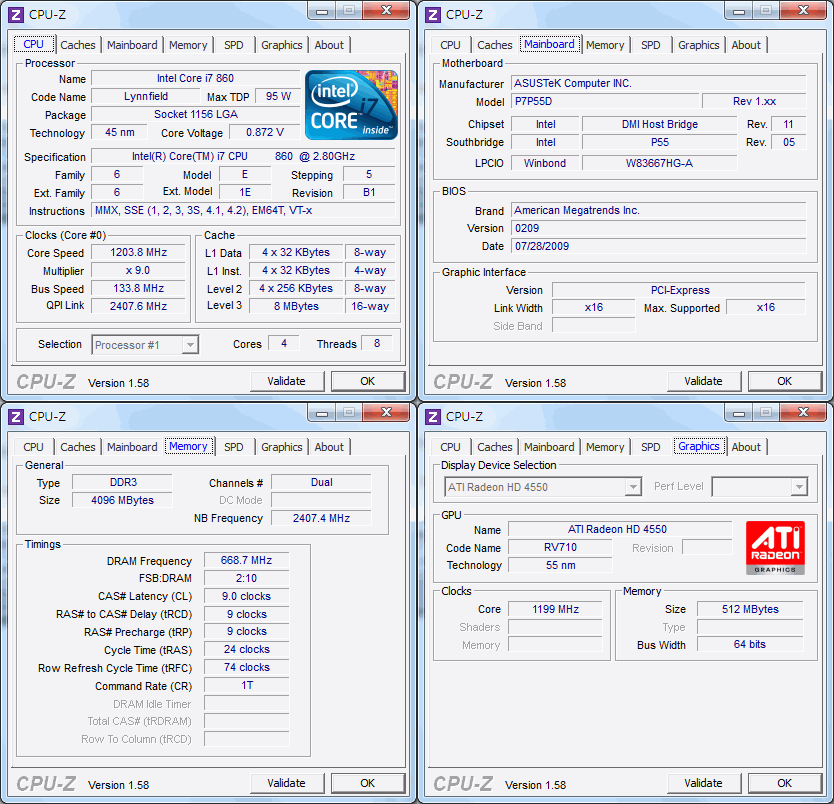
Task: Select the Memory tab in the Mainboard window
Action: click(605, 45)
